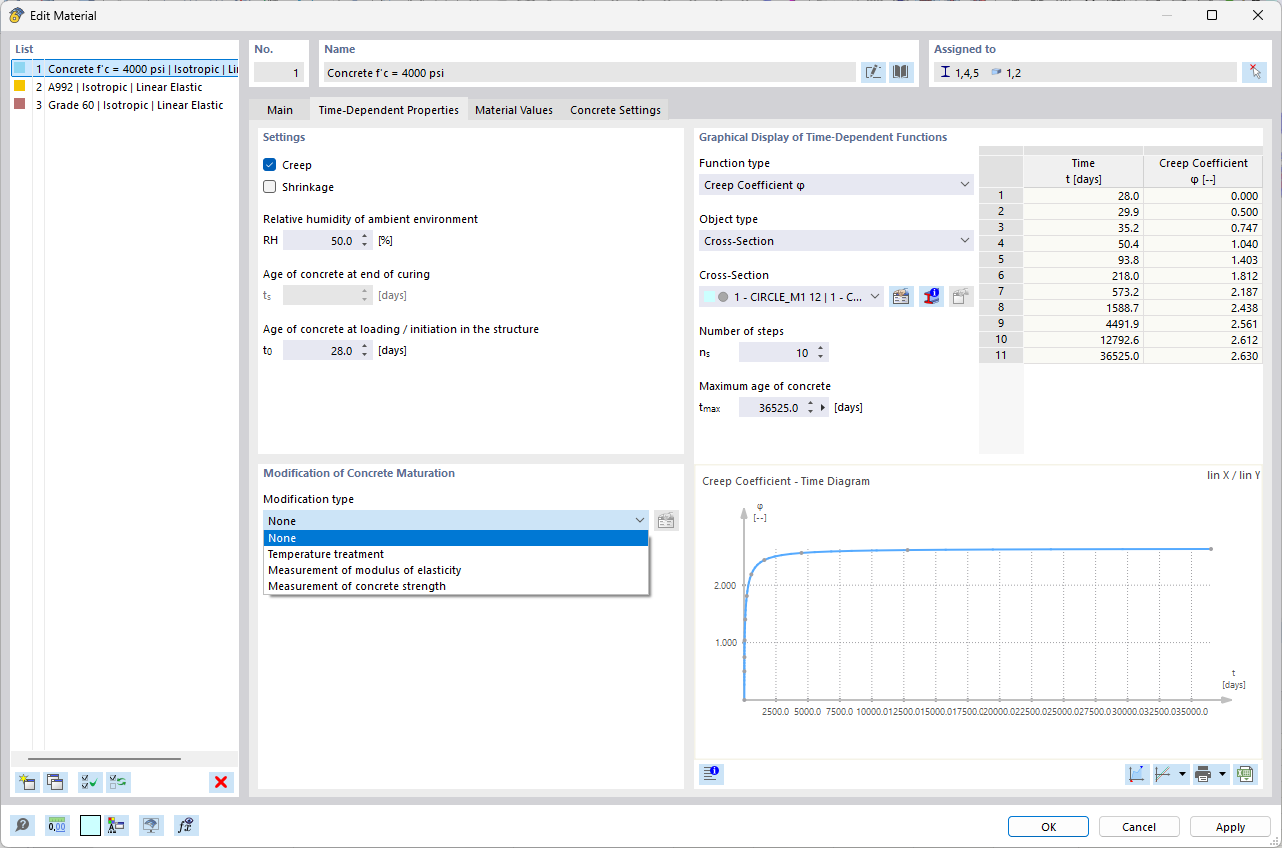Image resolution: width=1282 pixels, height=848 pixels.
Task: Open the Cross-Section dropdown
Action: click(x=791, y=297)
